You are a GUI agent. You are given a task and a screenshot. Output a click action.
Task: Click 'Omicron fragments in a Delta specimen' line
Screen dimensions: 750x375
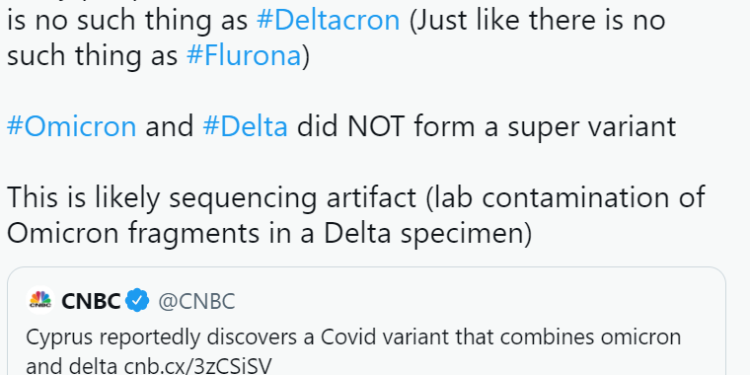pyautogui.click(x=269, y=233)
